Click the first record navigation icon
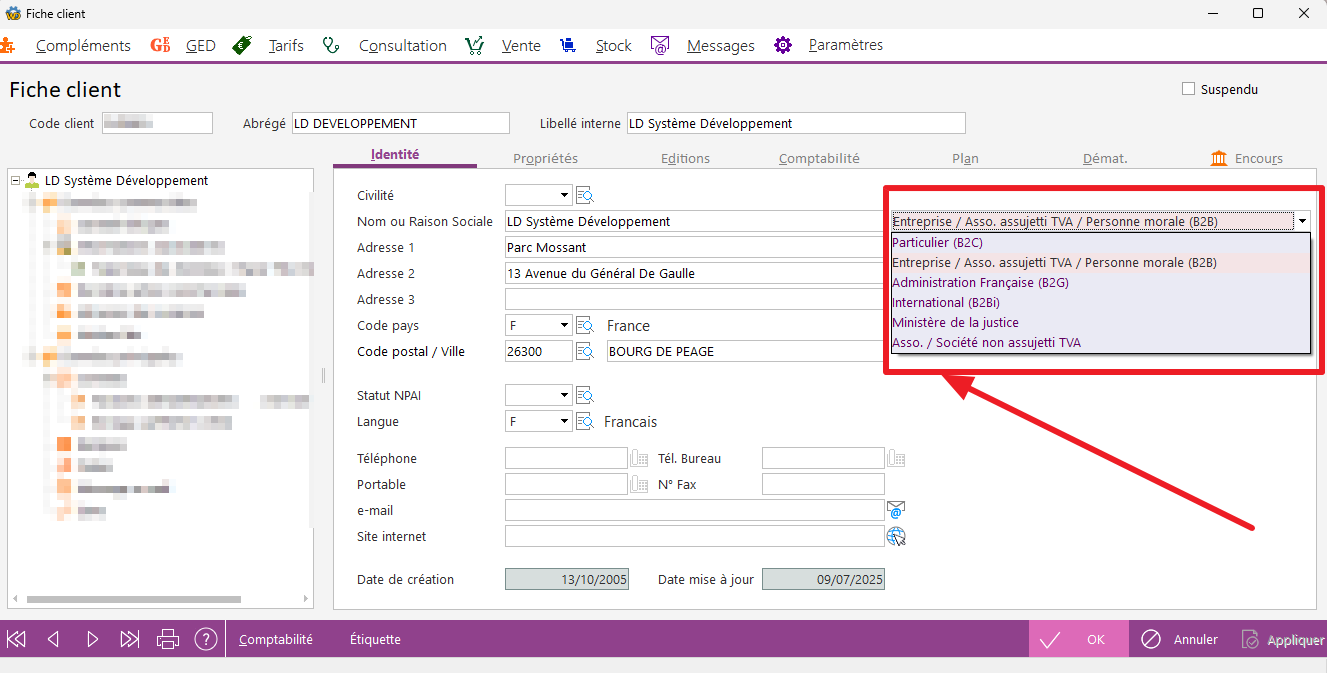The image size is (1327, 673). [x=16, y=639]
